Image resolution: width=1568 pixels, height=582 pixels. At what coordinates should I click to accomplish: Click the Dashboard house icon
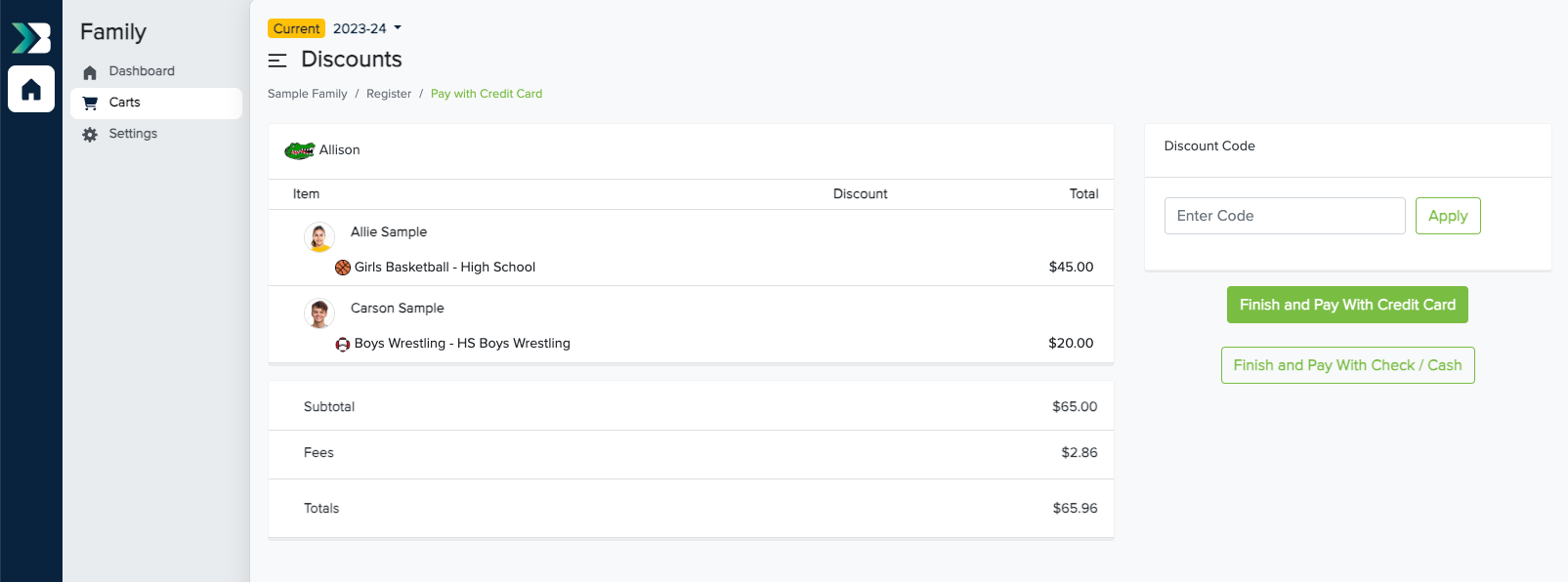90,72
